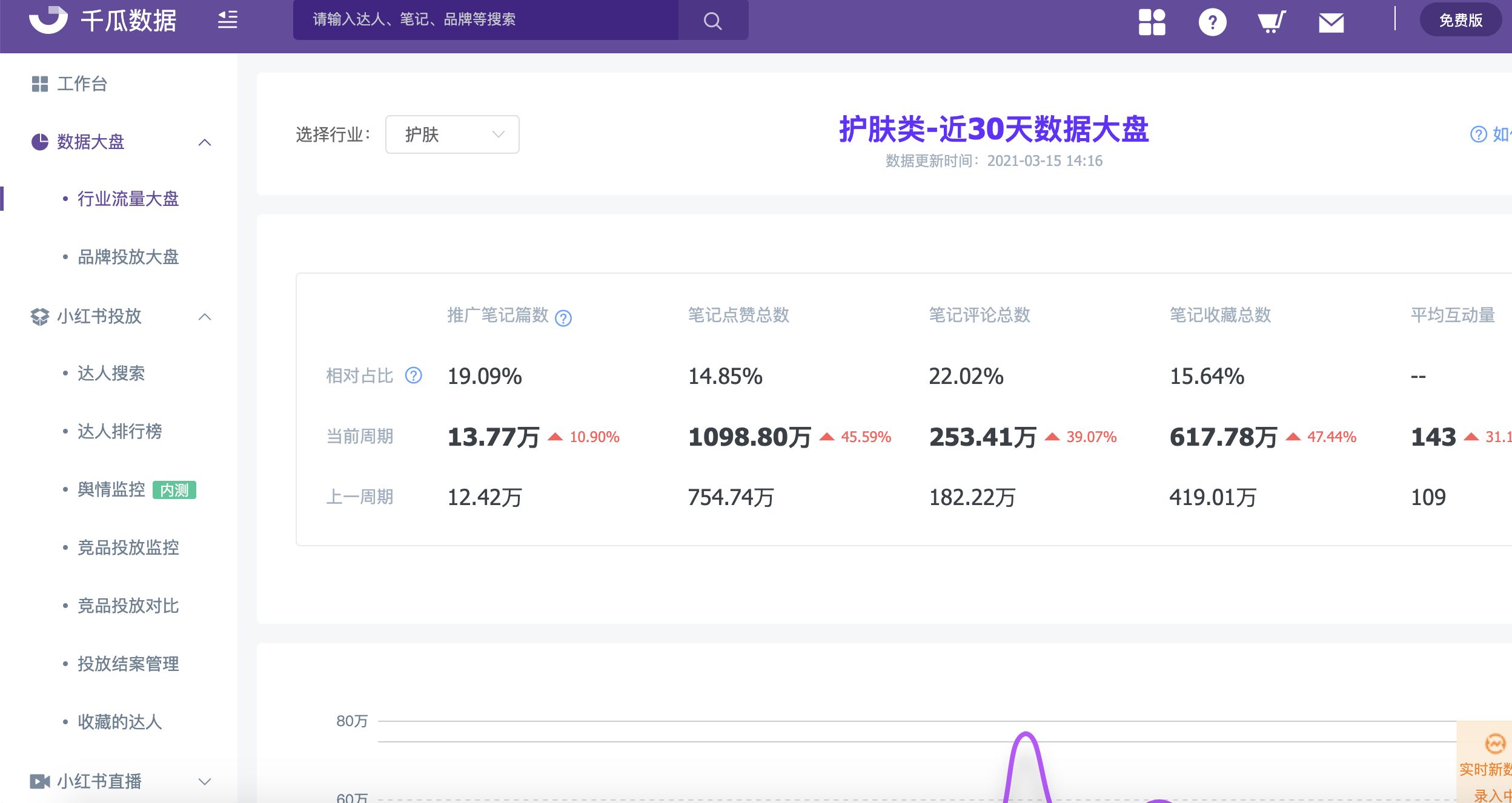The image size is (1512, 803).
Task: Select the 内测 badge next to 舆情监控
Action: [175, 491]
